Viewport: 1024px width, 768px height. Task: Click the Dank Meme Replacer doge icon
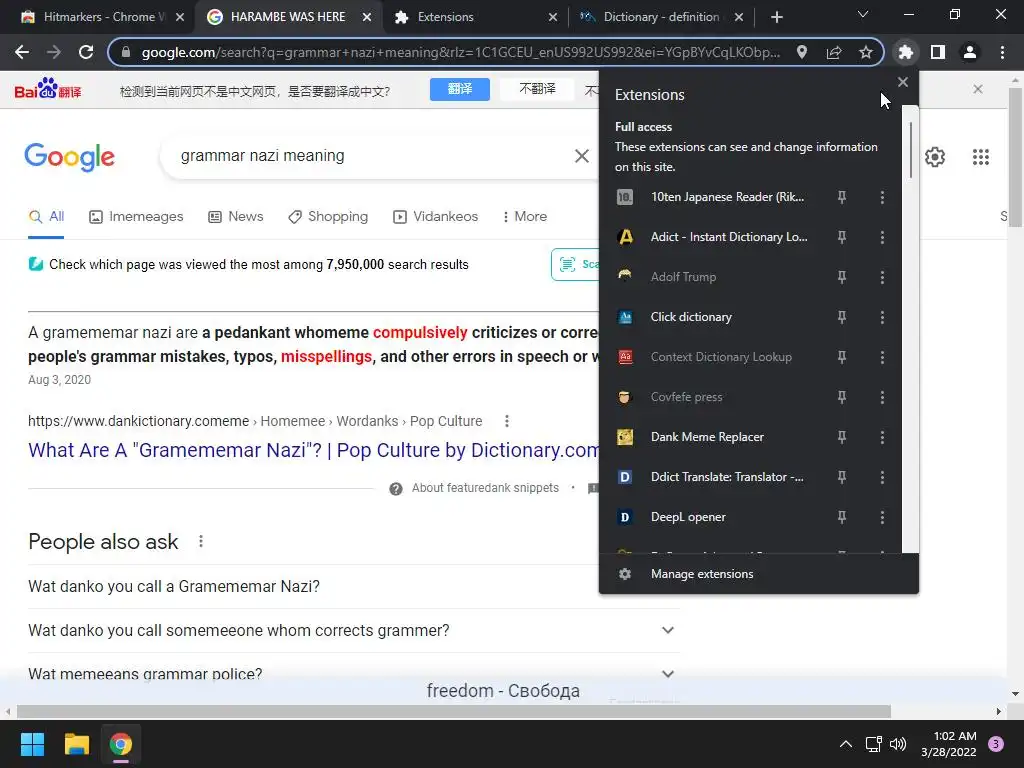625,437
